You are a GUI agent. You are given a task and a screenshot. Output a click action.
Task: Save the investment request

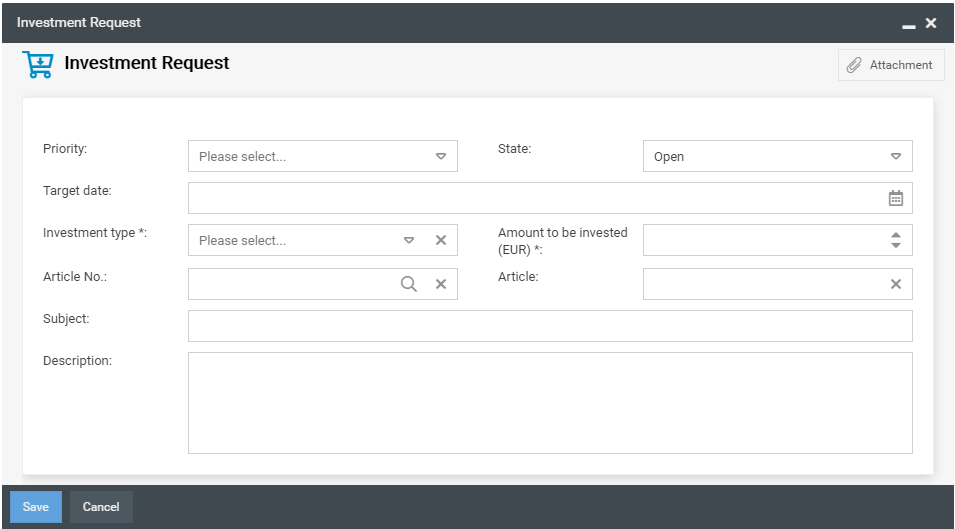pos(36,507)
